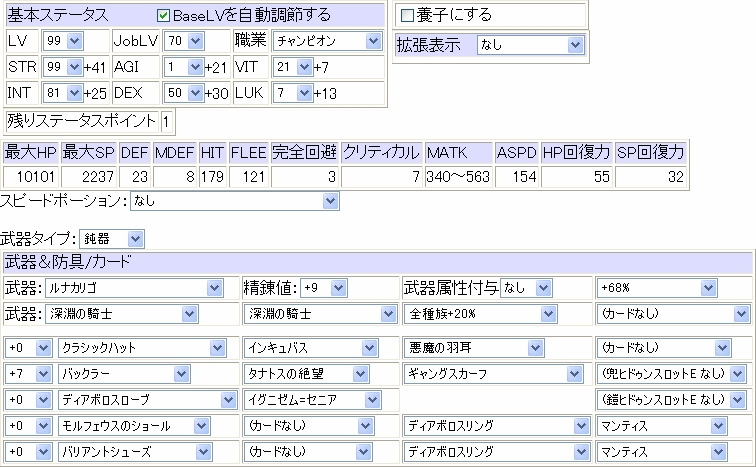Open the タナトスの絶望 card dropdown
The height and width of the screenshot is (467, 756).
coord(306,374)
